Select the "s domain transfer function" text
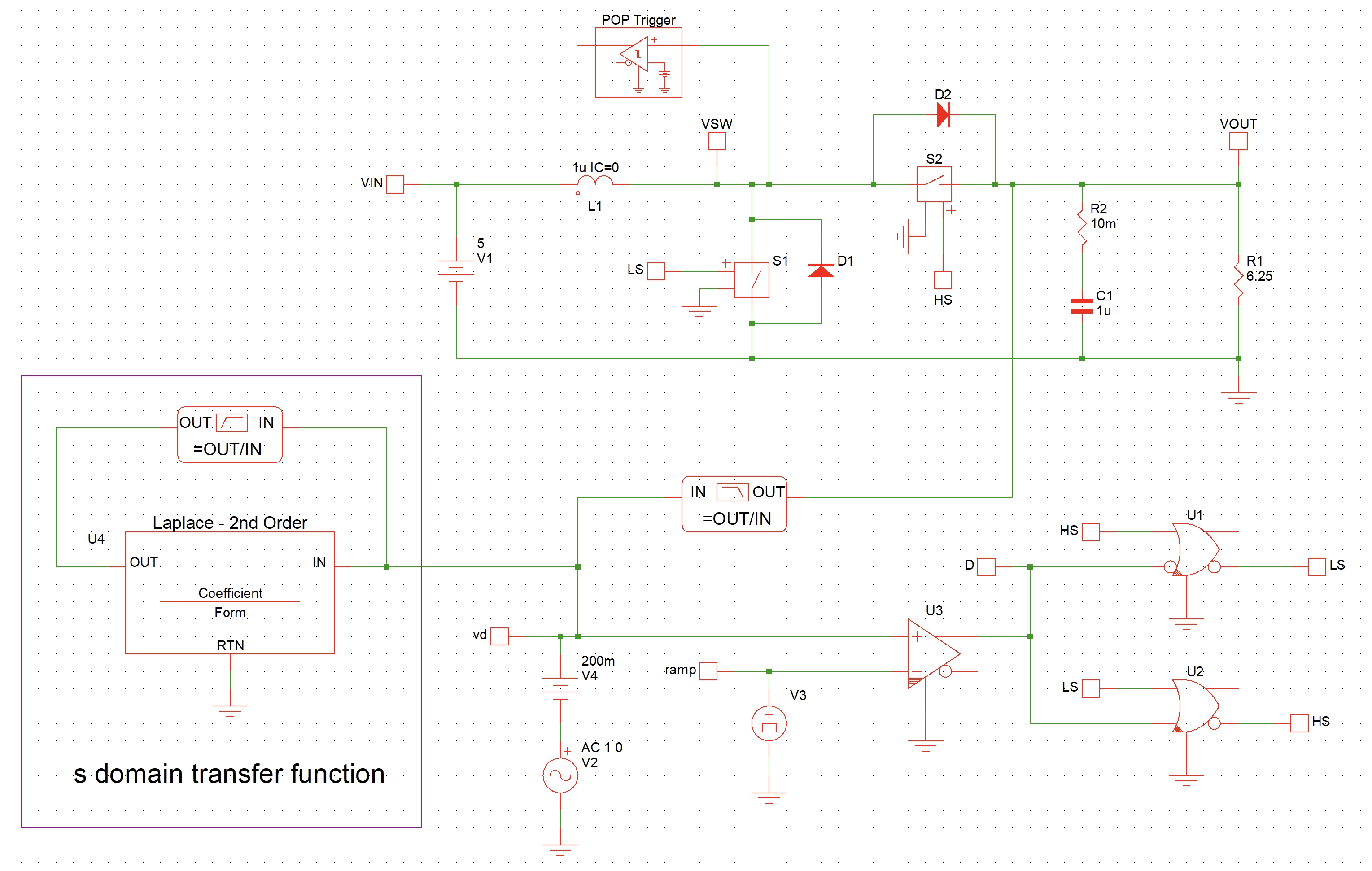The height and width of the screenshot is (871, 1372). click(x=229, y=774)
